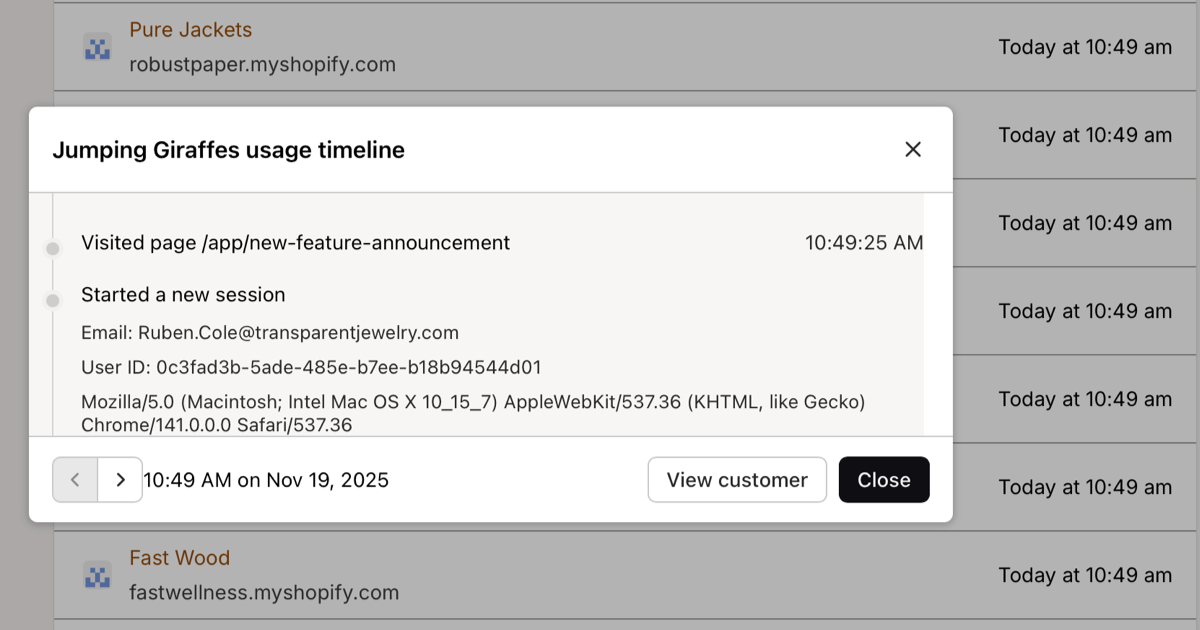
Task: Open the Pure Jackets store link
Action: point(190,30)
